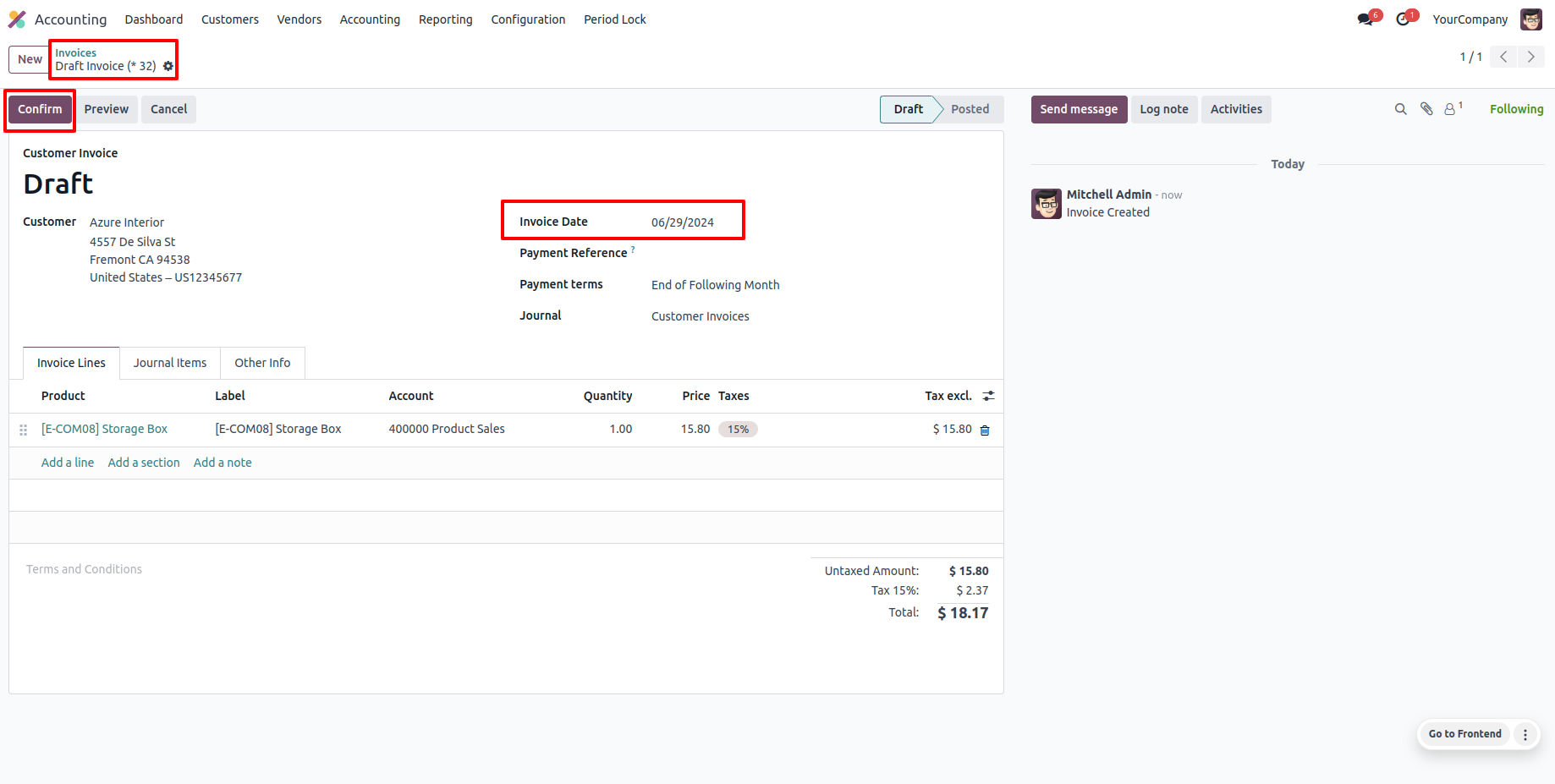Screen dimensions: 1555x784
Task: Open the gear actions menu beside Draft Invoice
Action: [x=168, y=66]
